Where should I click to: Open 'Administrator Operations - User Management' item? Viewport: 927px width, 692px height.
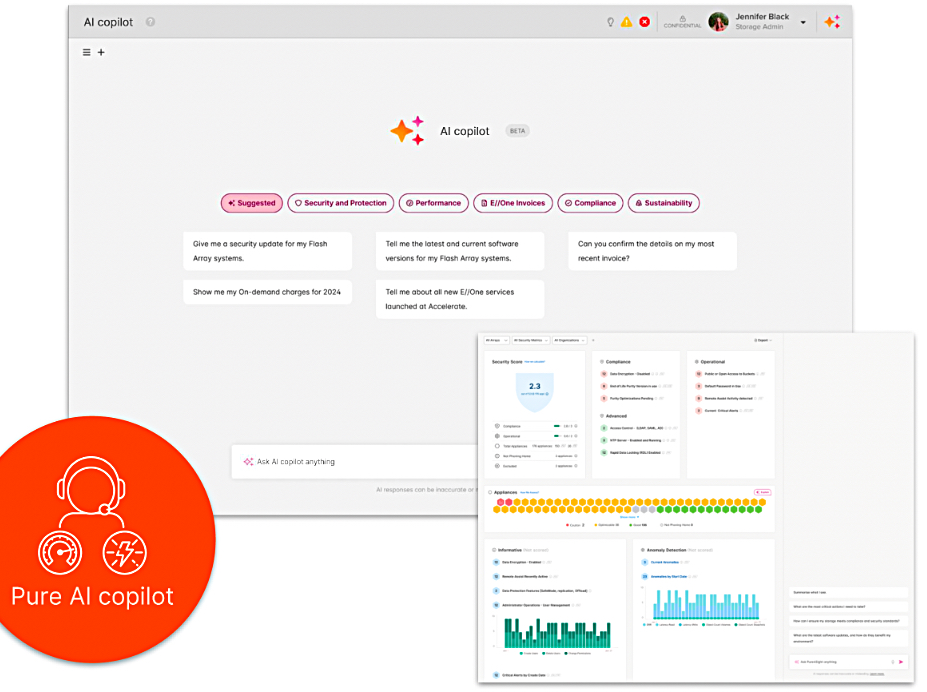coord(536,605)
